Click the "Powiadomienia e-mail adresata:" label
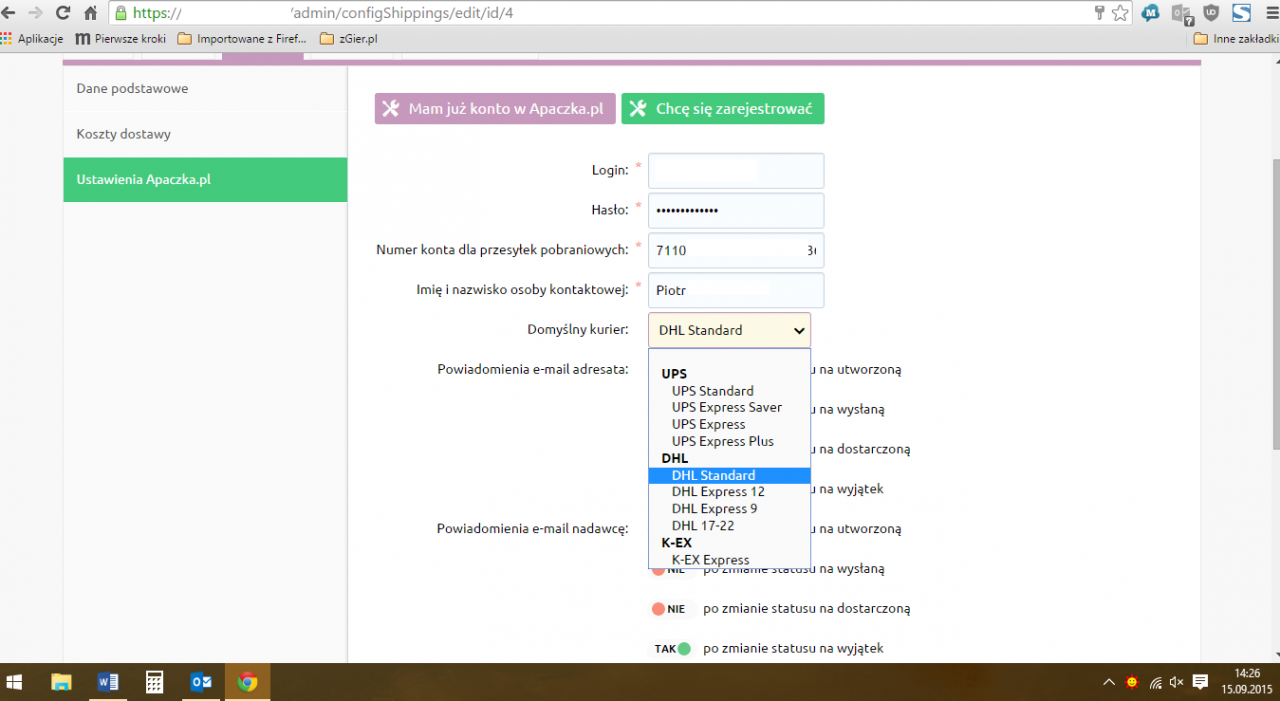The width and height of the screenshot is (1280, 701). [532, 369]
